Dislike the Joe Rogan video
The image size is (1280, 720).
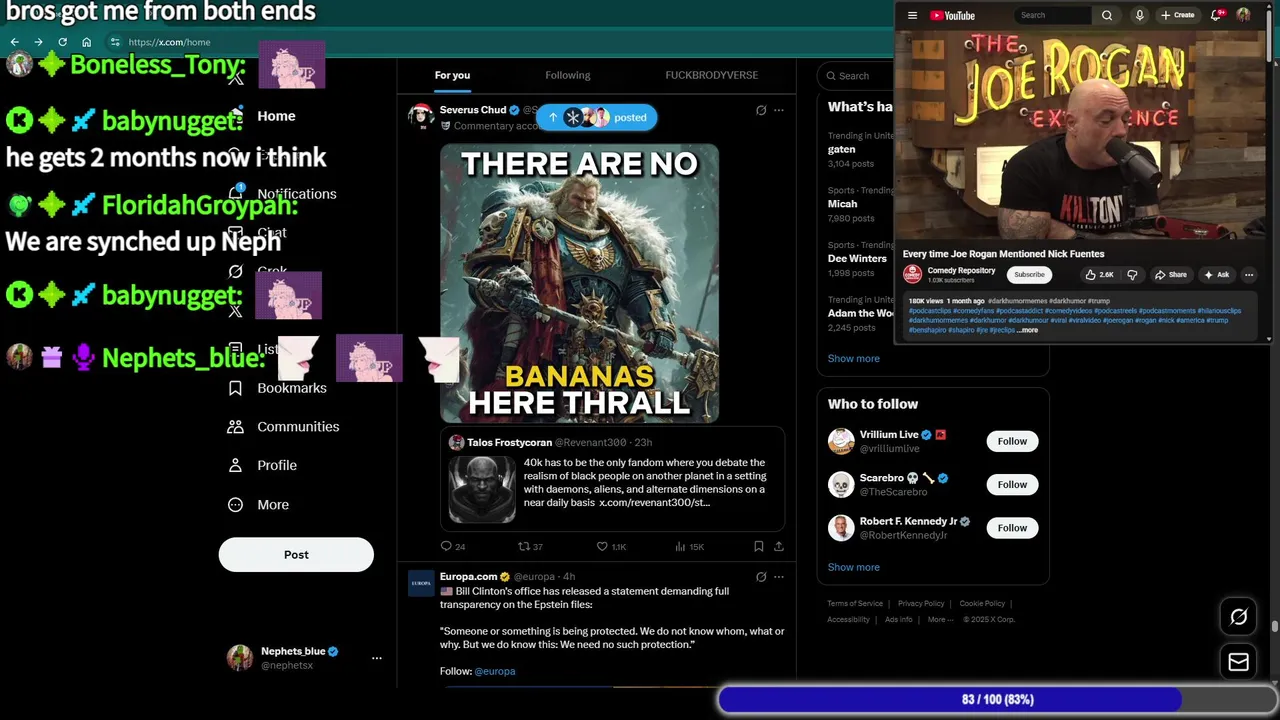(1132, 275)
